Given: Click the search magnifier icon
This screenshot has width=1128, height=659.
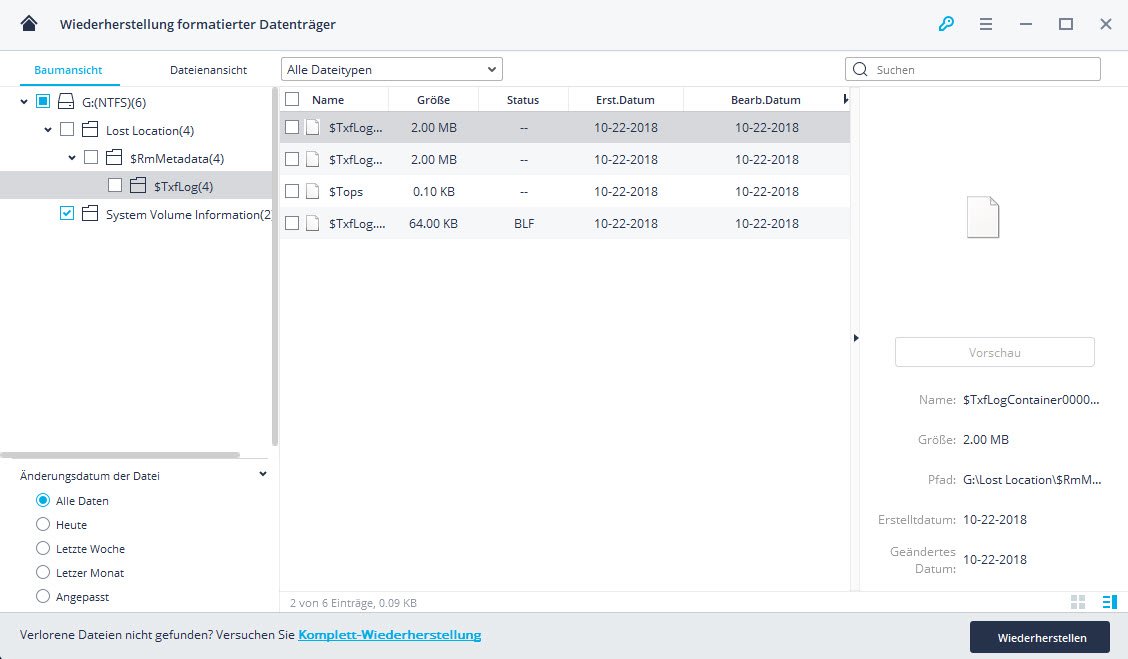Looking at the screenshot, I should pos(860,69).
